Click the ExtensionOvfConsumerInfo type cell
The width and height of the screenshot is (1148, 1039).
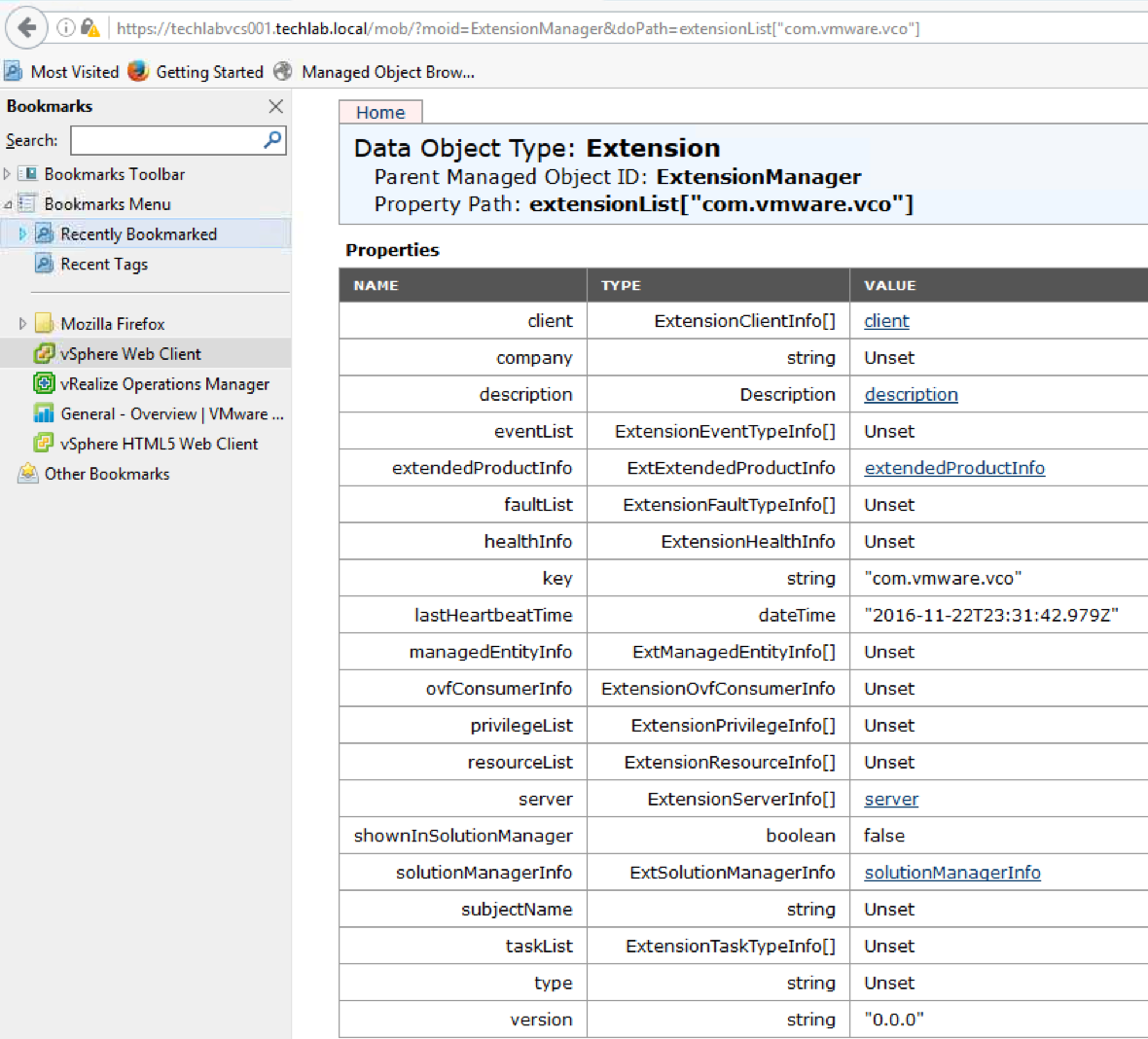click(x=718, y=689)
